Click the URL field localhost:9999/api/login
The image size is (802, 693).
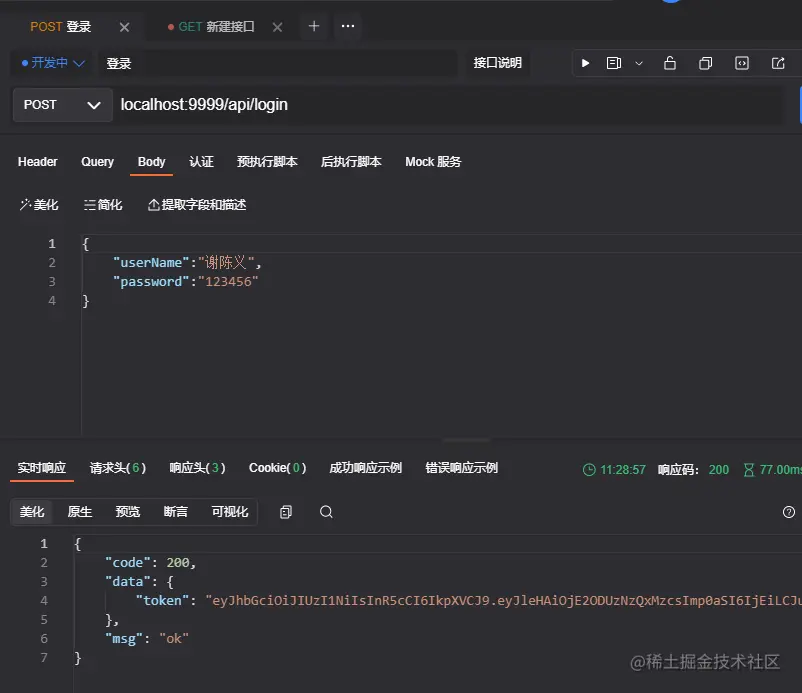(x=450, y=105)
